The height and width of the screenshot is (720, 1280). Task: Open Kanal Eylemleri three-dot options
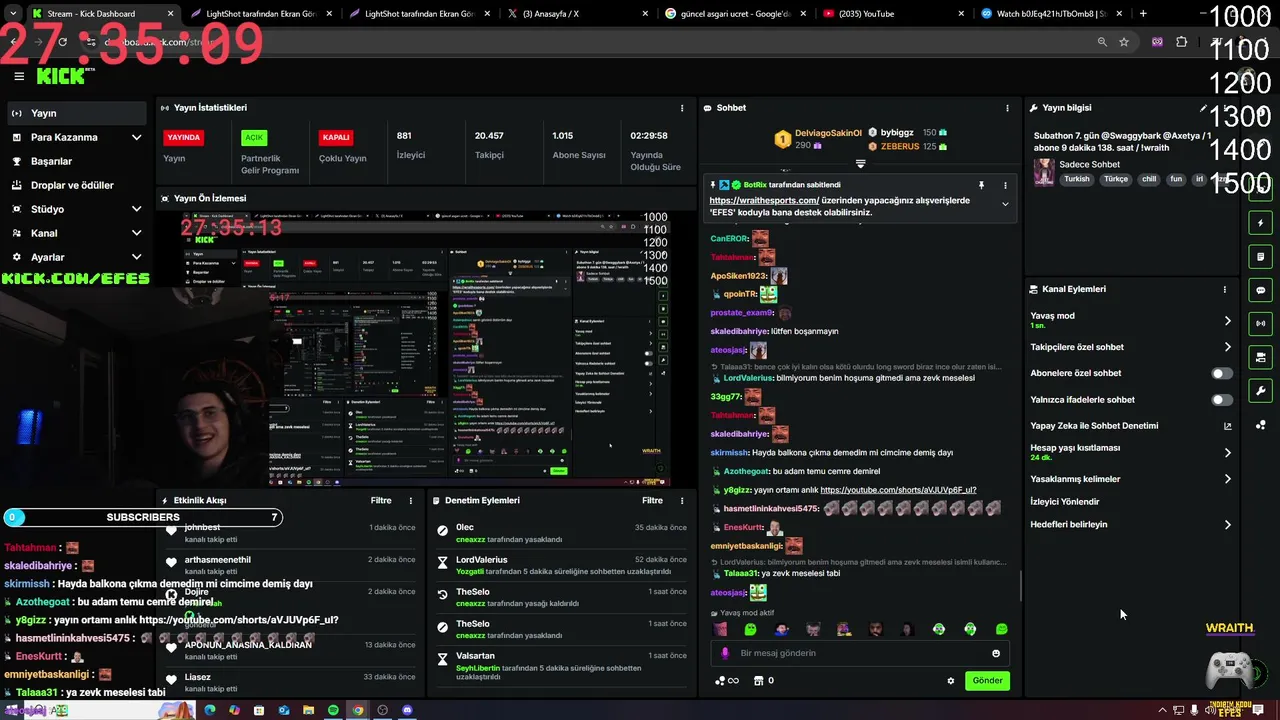pos(1224,289)
